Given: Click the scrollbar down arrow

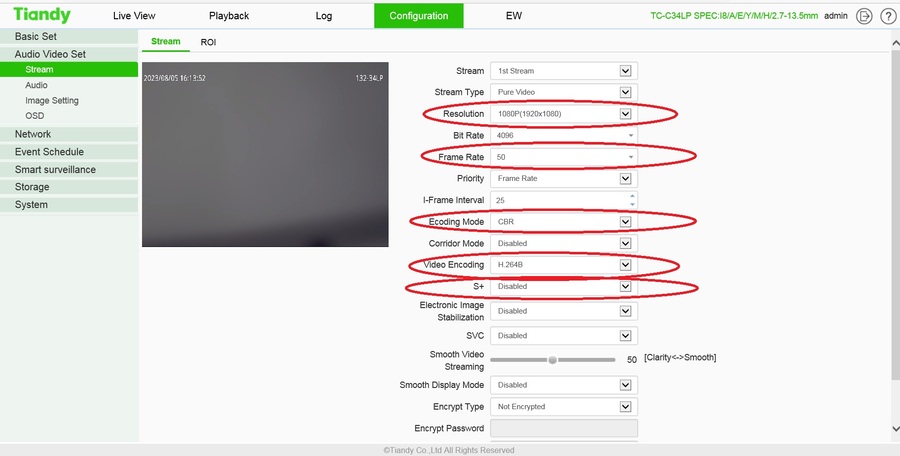Looking at the screenshot, I should (x=895, y=428).
